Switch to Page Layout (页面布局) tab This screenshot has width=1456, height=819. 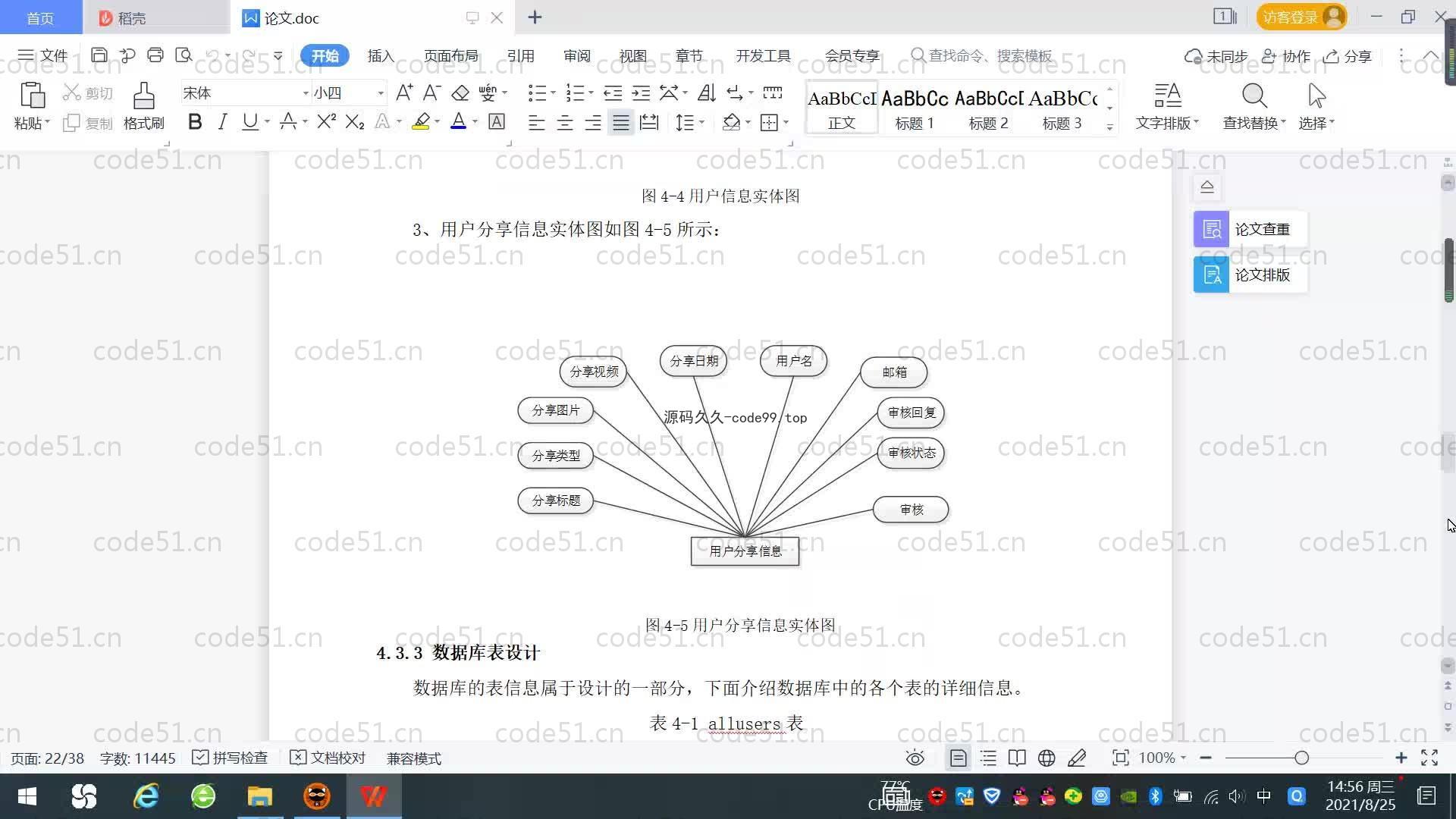(450, 55)
